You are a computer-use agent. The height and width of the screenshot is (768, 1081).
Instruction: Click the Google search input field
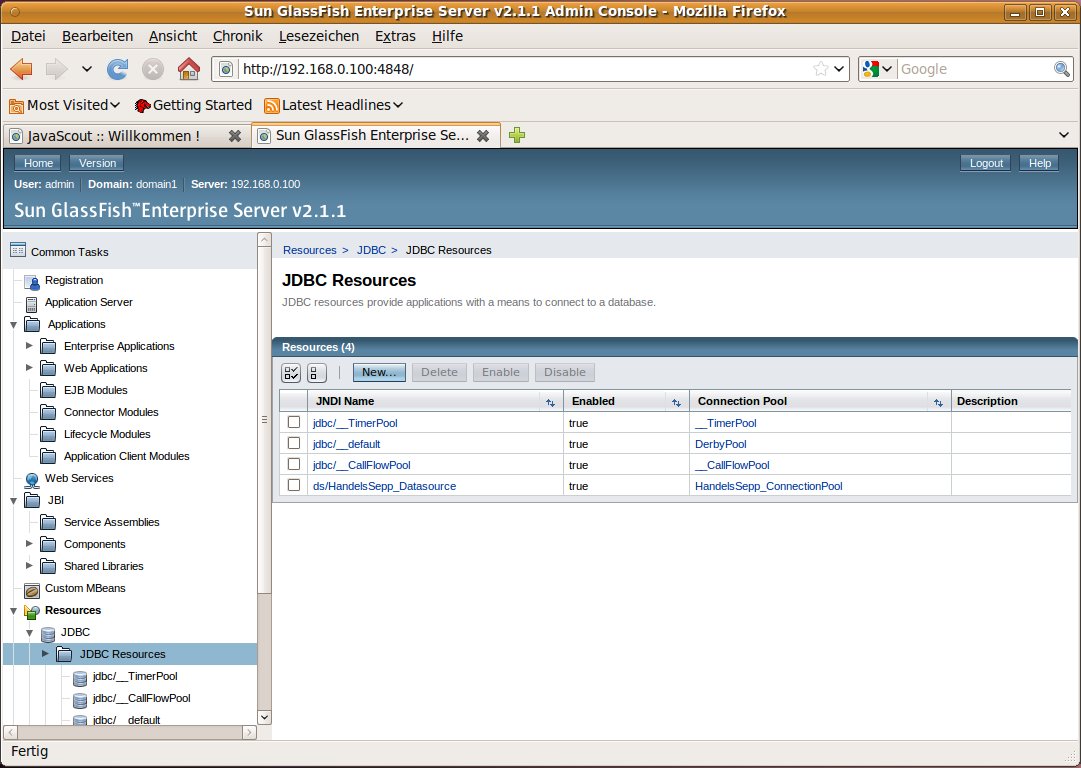pyautogui.click(x=973, y=69)
